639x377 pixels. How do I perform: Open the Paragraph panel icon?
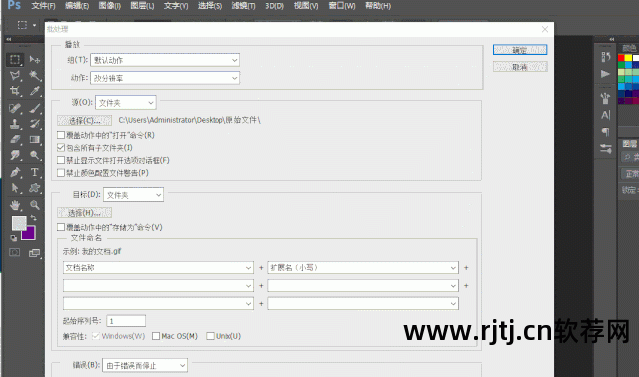click(x=606, y=132)
